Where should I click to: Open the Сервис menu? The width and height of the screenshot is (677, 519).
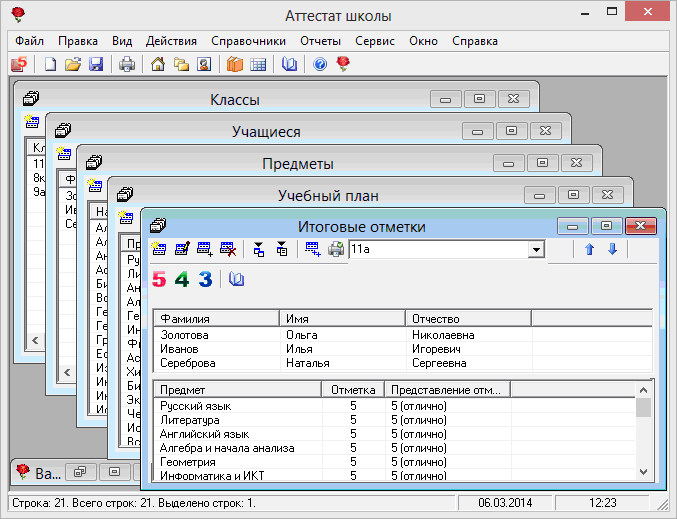point(374,41)
